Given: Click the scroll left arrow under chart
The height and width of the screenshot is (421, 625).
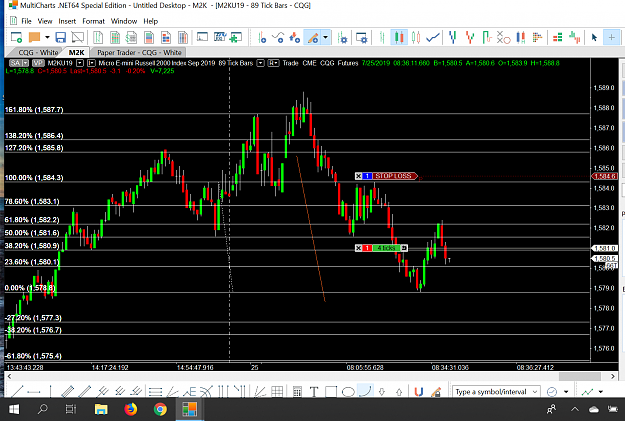Looking at the screenshot, I should pos(9,376).
